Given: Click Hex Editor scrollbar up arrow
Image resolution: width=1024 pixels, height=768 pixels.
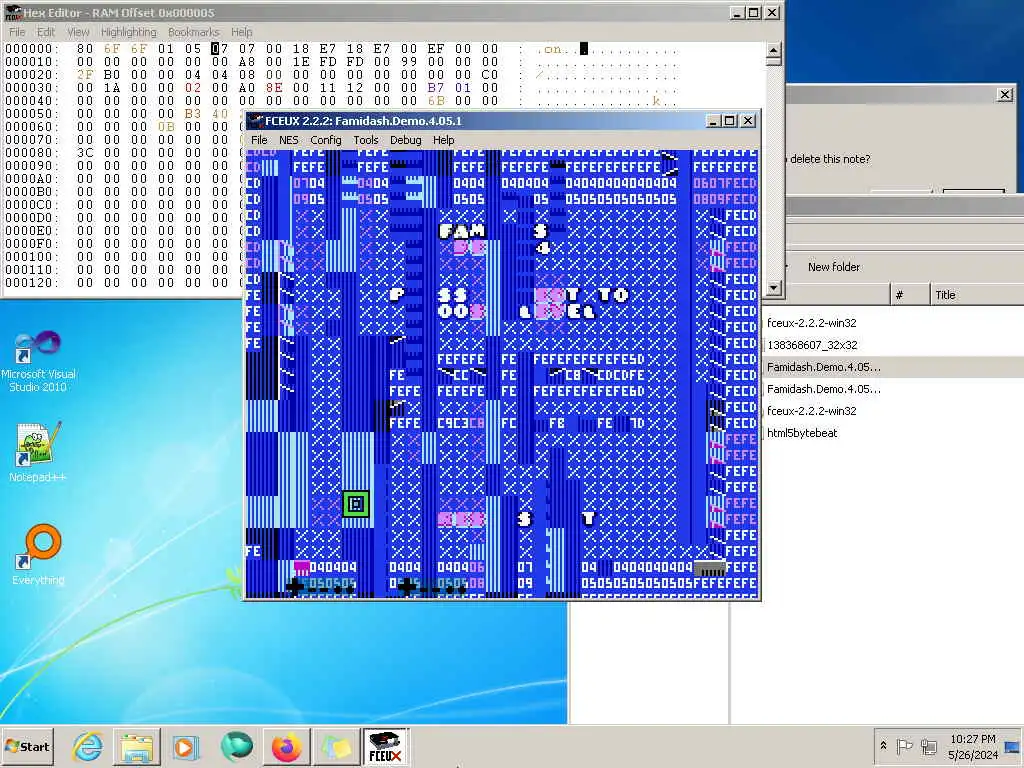Looking at the screenshot, I should 773,50.
